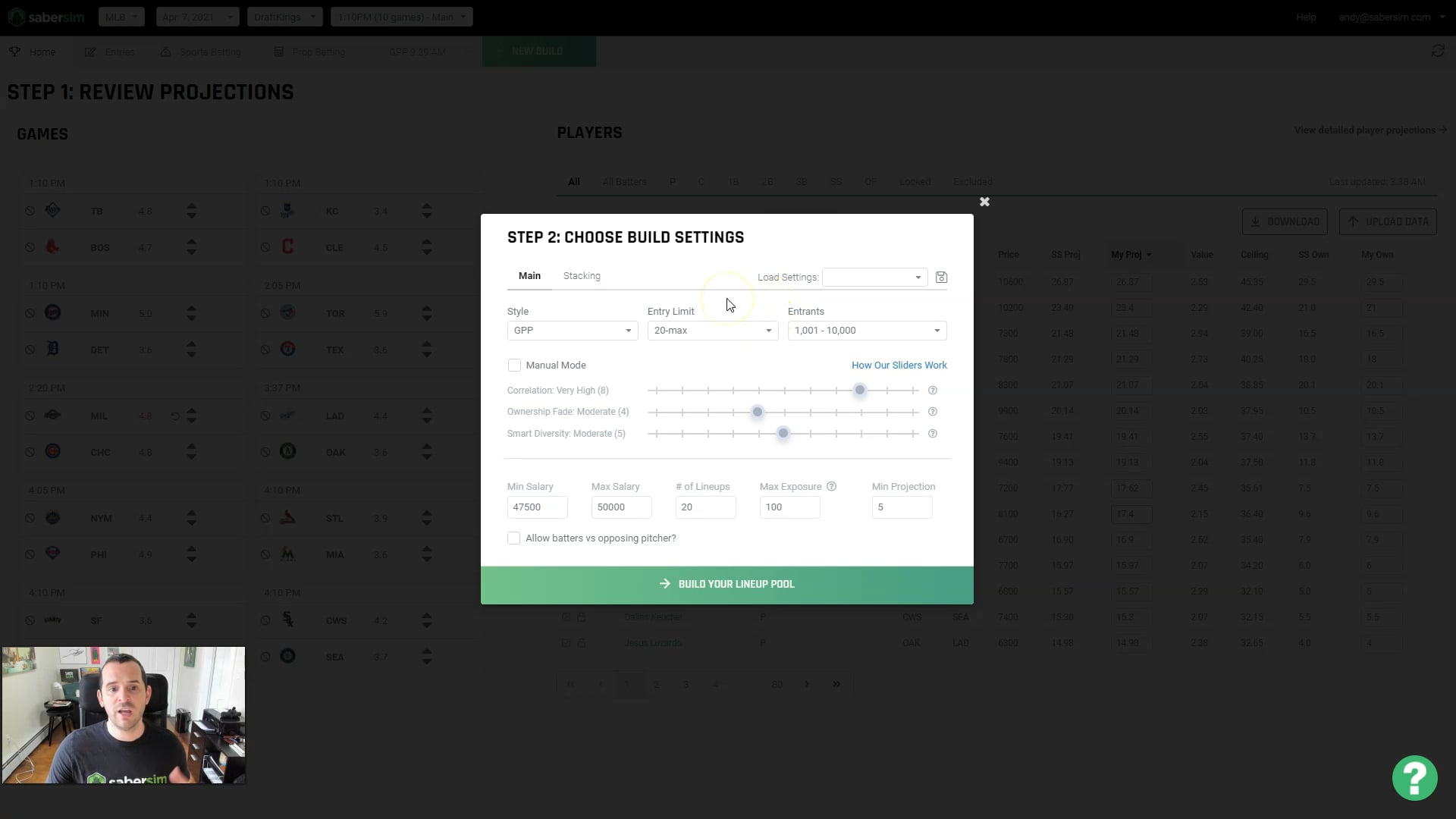This screenshot has width=1456, height=819.
Task: Click the Ownership Fade slider handle
Action: click(757, 412)
